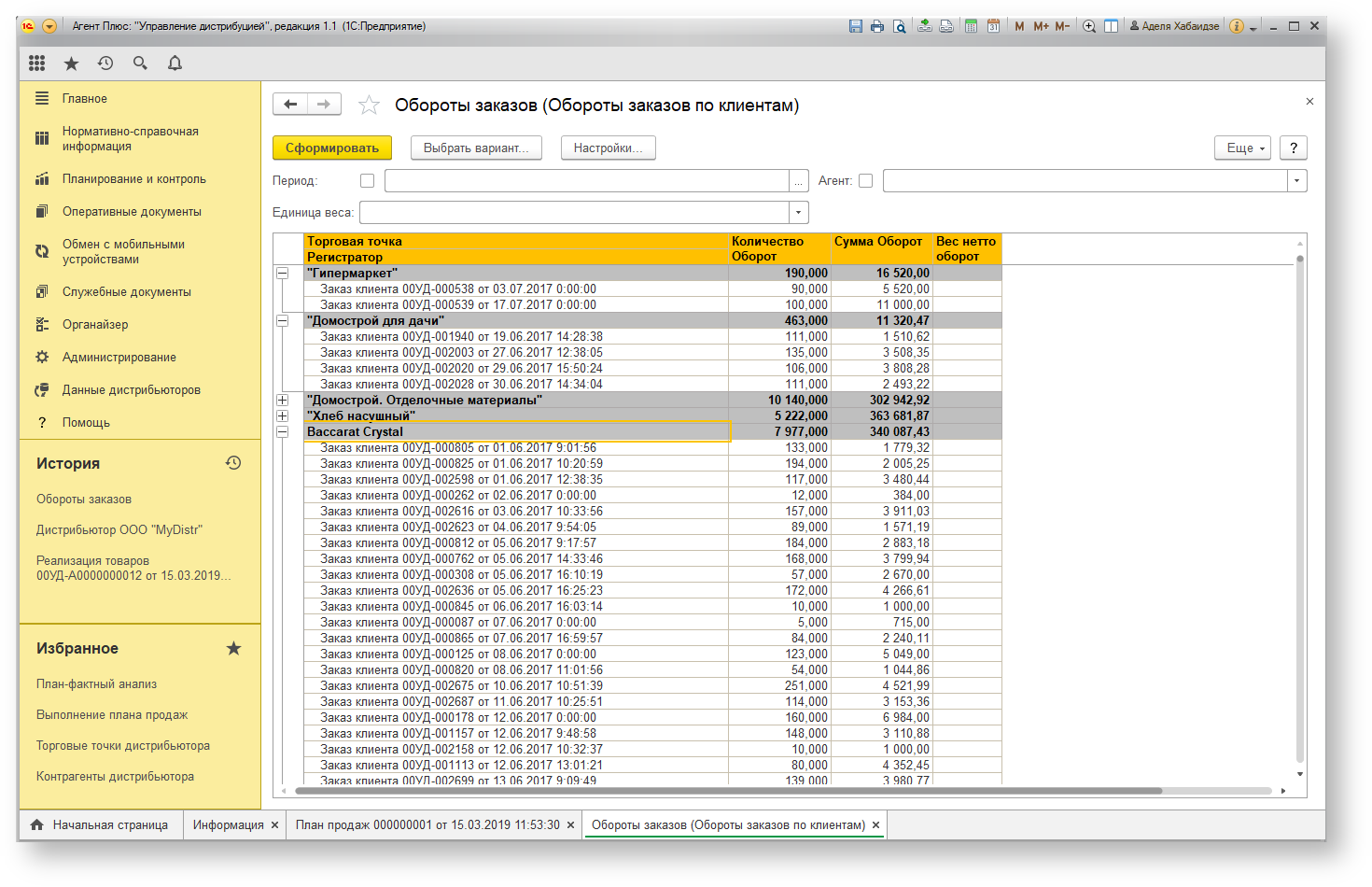
Task: Open Администрирование section
Action: coord(119,357)
